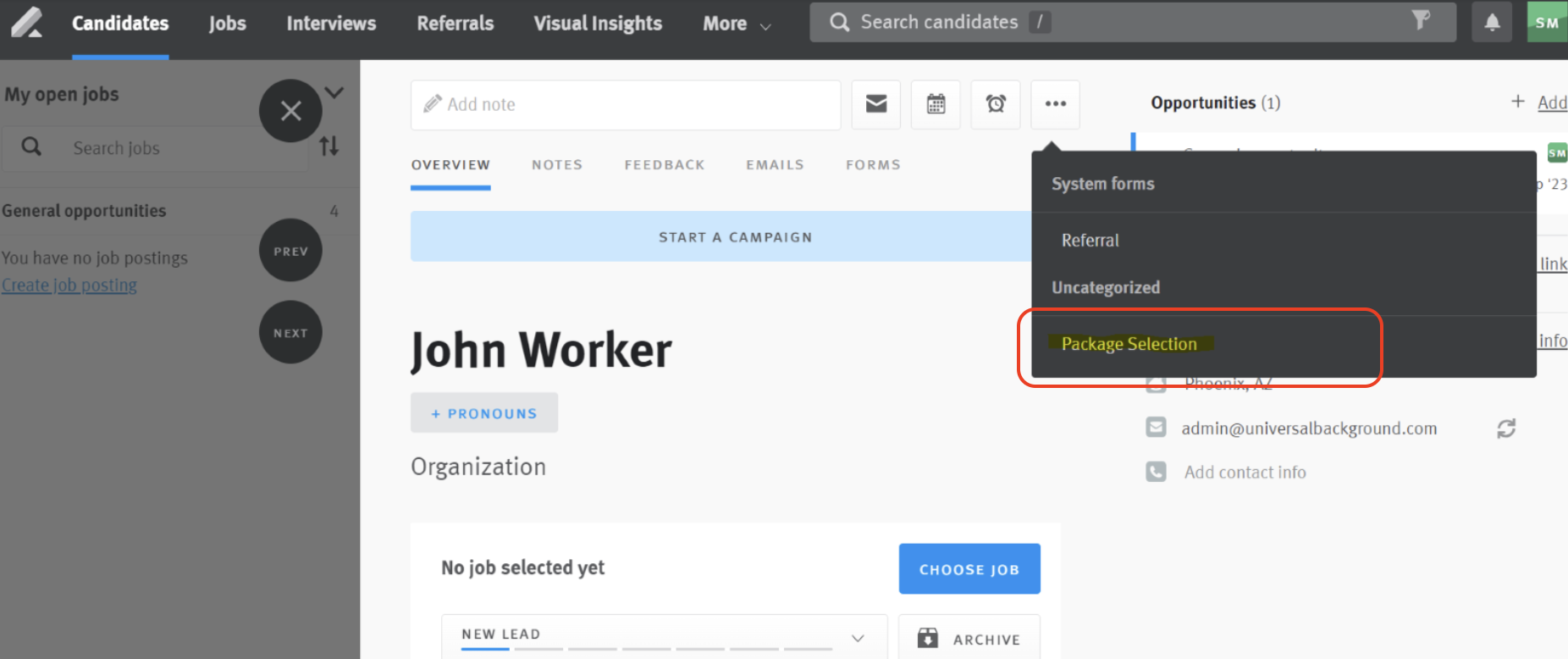Screen dimensions: 1568x659
Task: Click the email envelope icon button
Action: pos(876,104)
